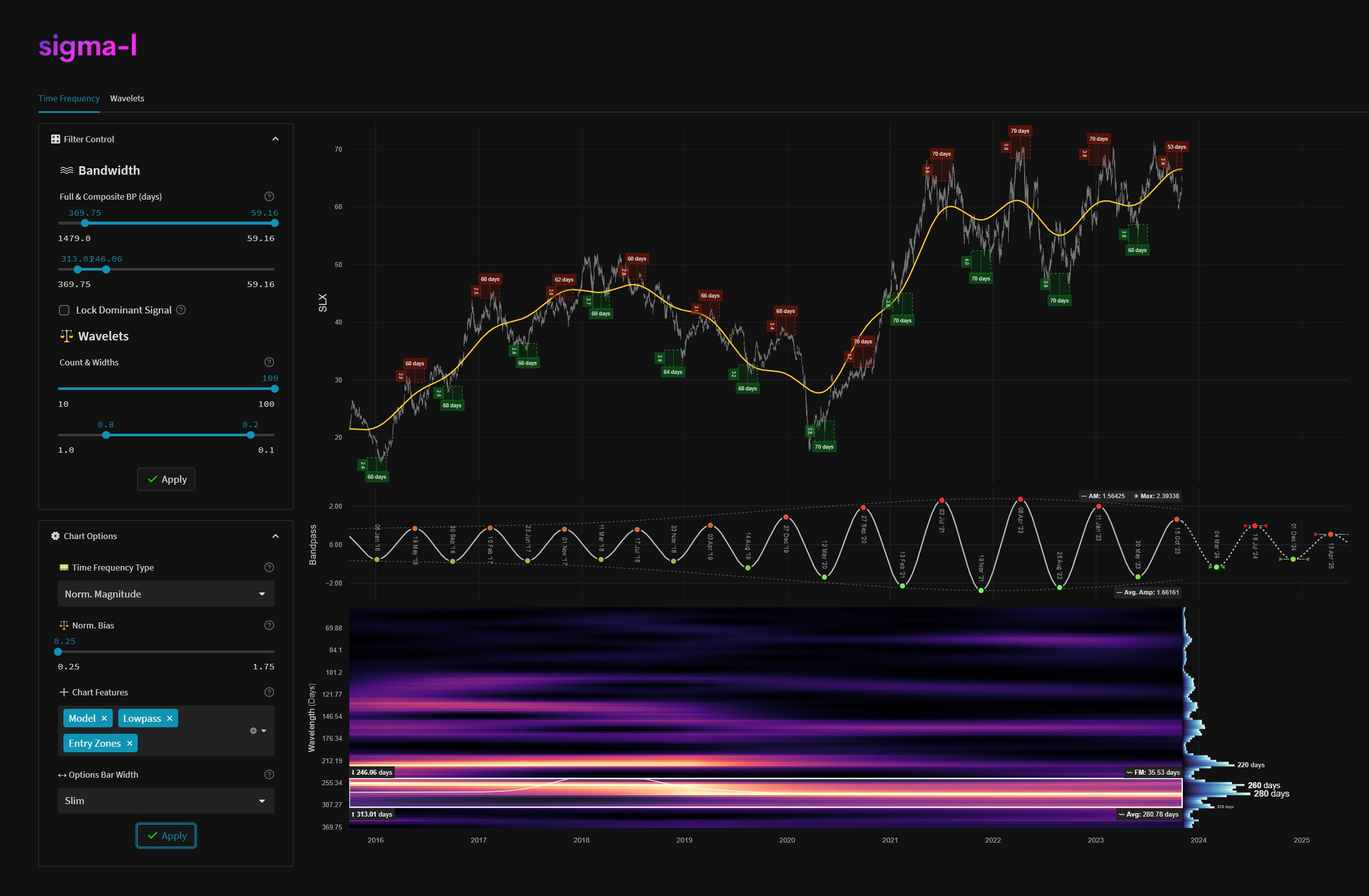Click the 03 Jul '21 bandpass peak marker
Screen dimensions: 1369x896
(942, 500)
